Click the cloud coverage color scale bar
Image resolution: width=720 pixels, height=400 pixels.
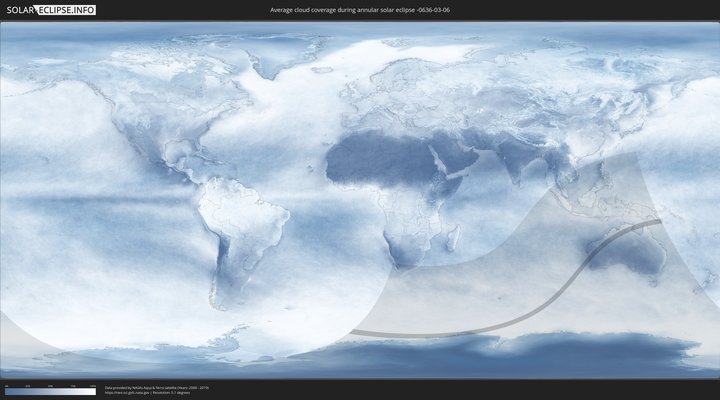click(x=50, y=392)
